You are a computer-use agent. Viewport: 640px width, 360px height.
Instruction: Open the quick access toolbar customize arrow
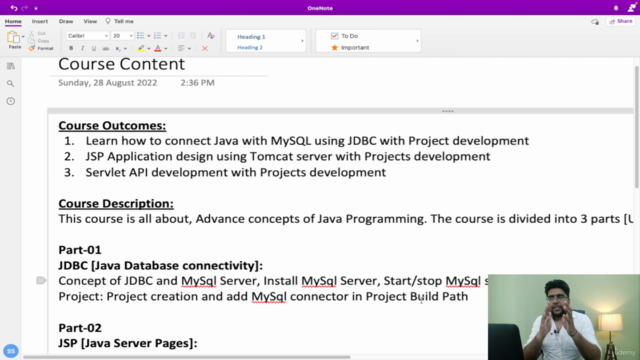[x=36, y=8]
